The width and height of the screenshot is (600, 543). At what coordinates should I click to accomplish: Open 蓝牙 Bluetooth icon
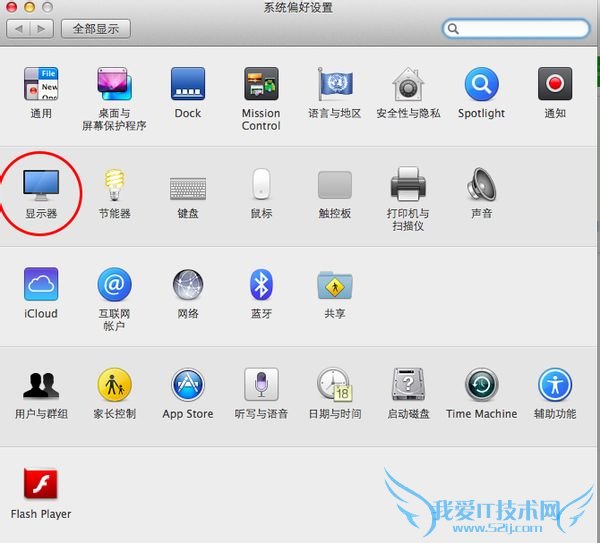point(261,284)
